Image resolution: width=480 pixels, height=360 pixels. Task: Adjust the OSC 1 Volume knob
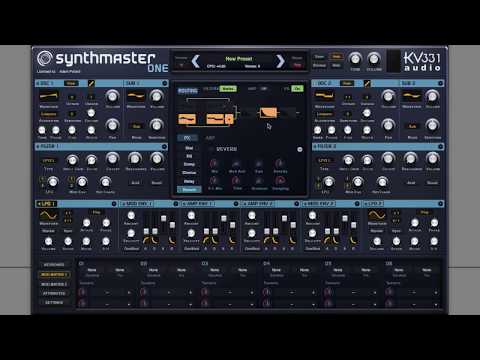coord(112,96)
